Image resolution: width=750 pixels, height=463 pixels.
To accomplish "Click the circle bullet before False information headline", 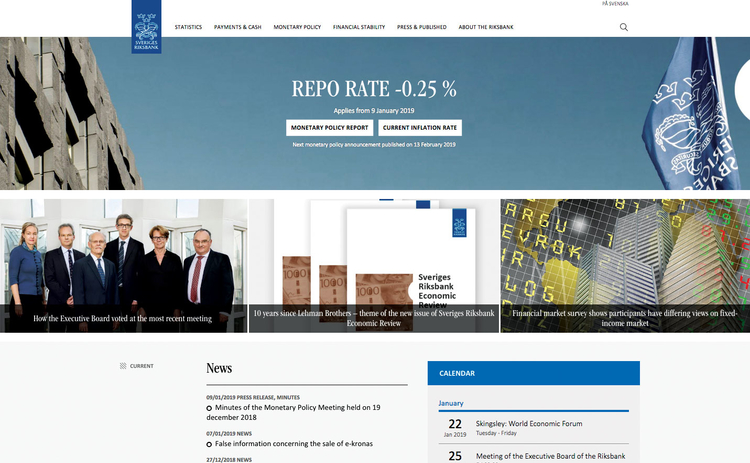I will [209, 444].
